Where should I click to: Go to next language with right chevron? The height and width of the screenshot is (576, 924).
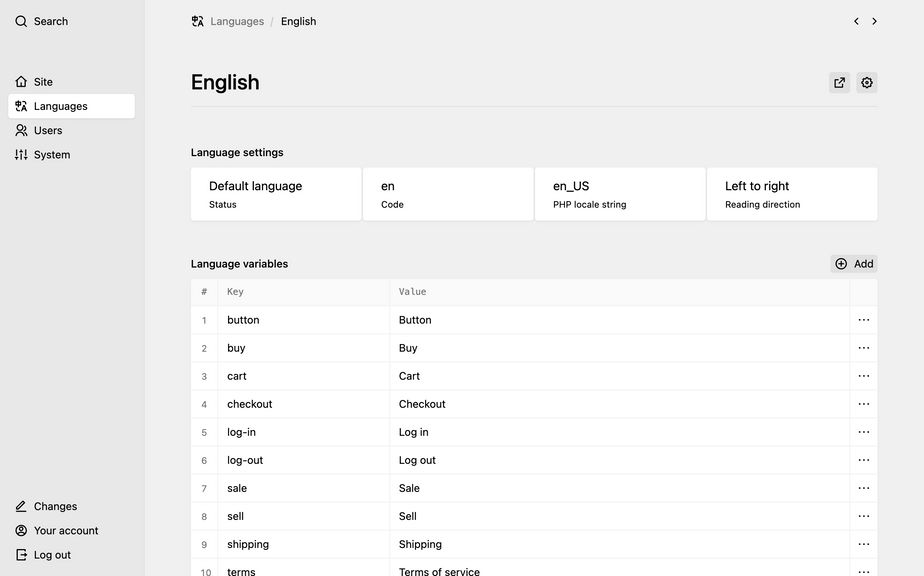pyautogui.click(x=874, y=21)
